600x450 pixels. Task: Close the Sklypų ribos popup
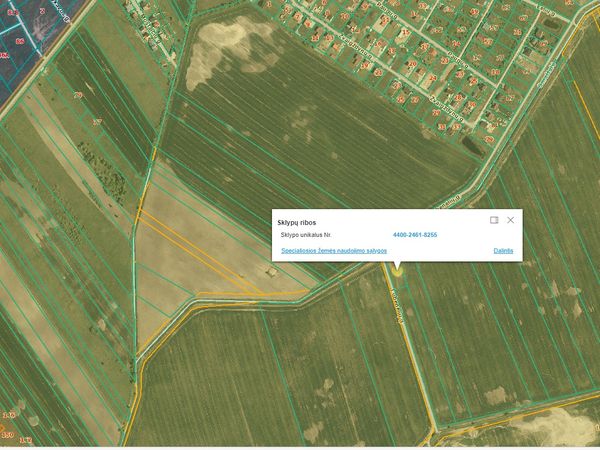(x=510, y=220)
